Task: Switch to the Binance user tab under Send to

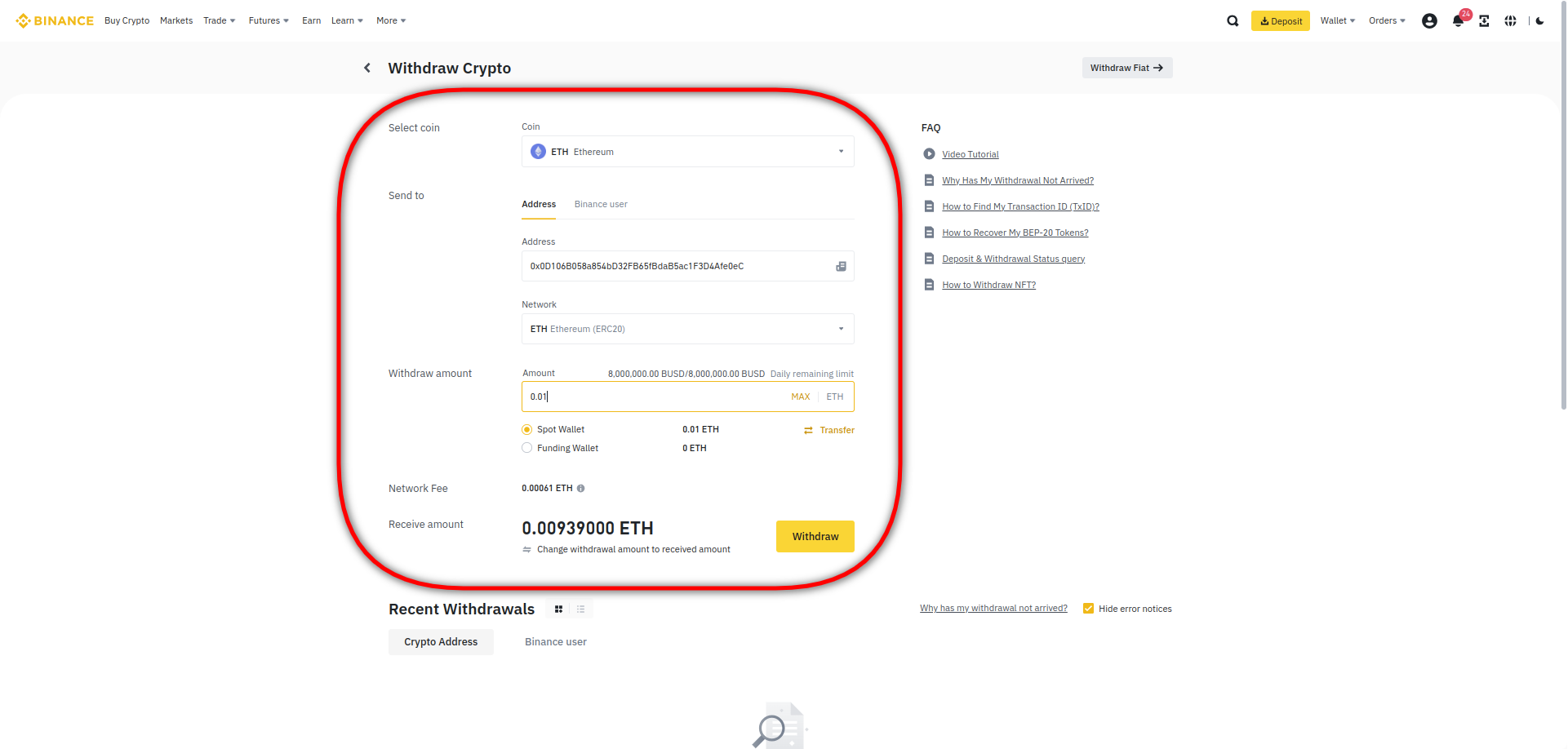Action: [x=601, y=204]
